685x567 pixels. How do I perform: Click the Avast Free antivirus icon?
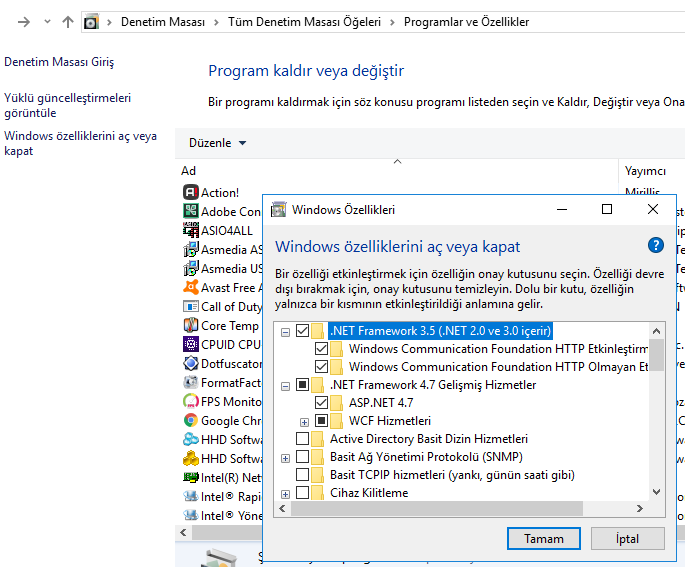[190, 287]
